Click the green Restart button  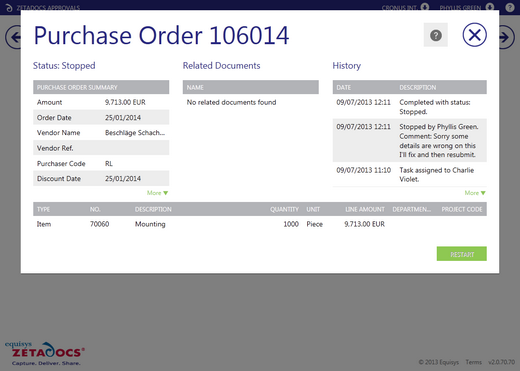[462, 254]
